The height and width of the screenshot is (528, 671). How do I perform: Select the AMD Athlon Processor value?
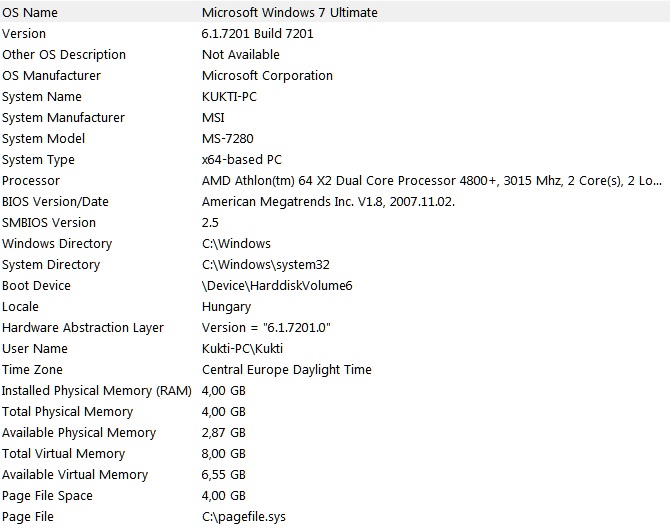[431, 181]
